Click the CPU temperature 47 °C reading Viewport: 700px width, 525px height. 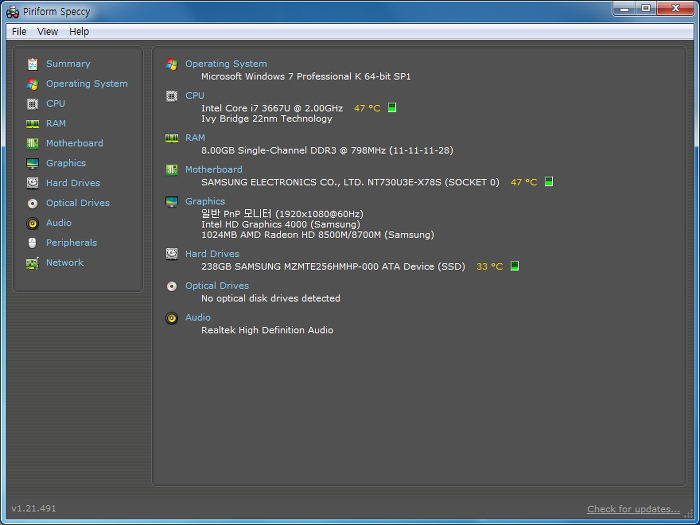coord(367,108)
